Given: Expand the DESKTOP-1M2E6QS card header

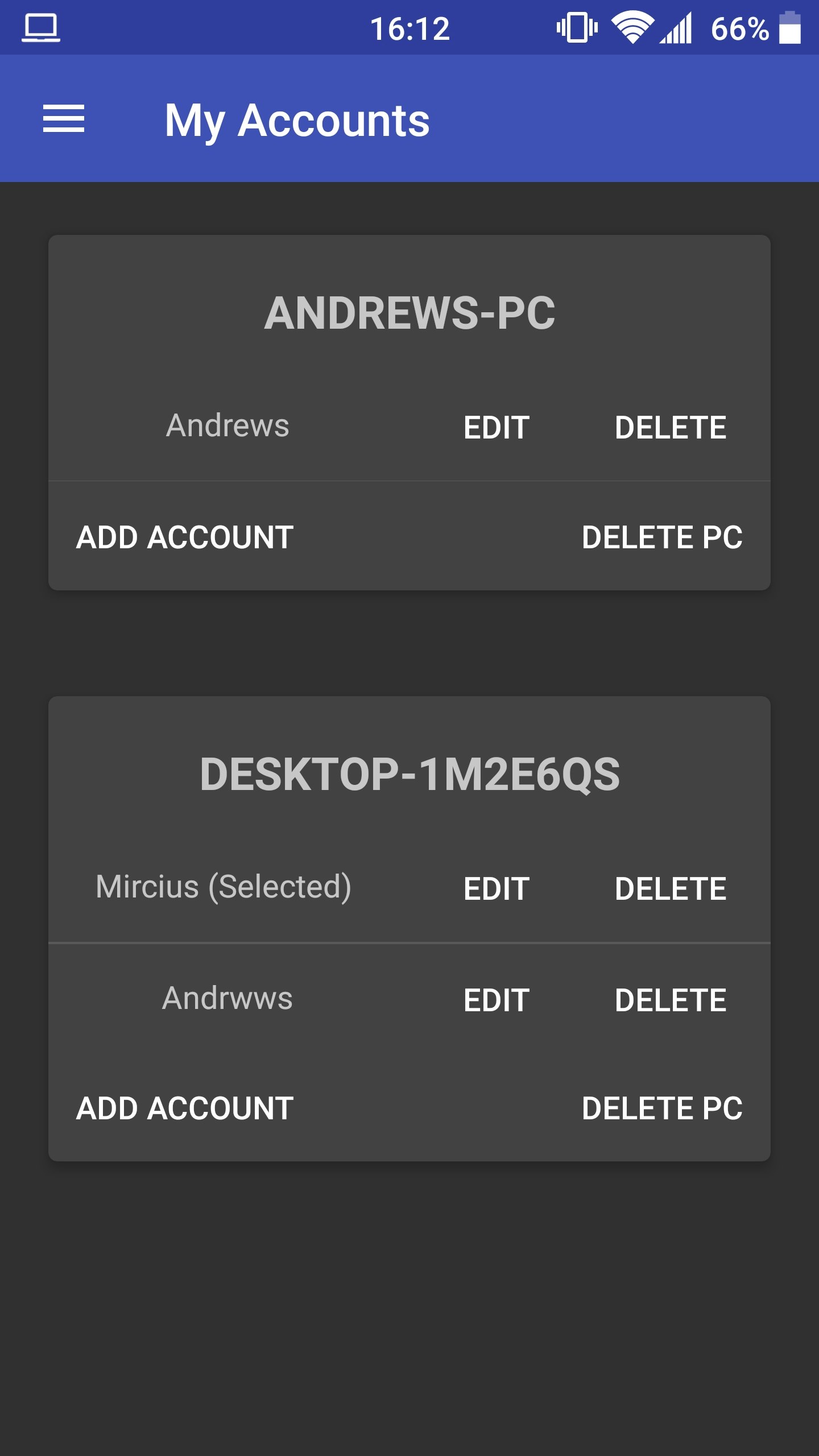Looking at the screenshot, I should (411, 772).
